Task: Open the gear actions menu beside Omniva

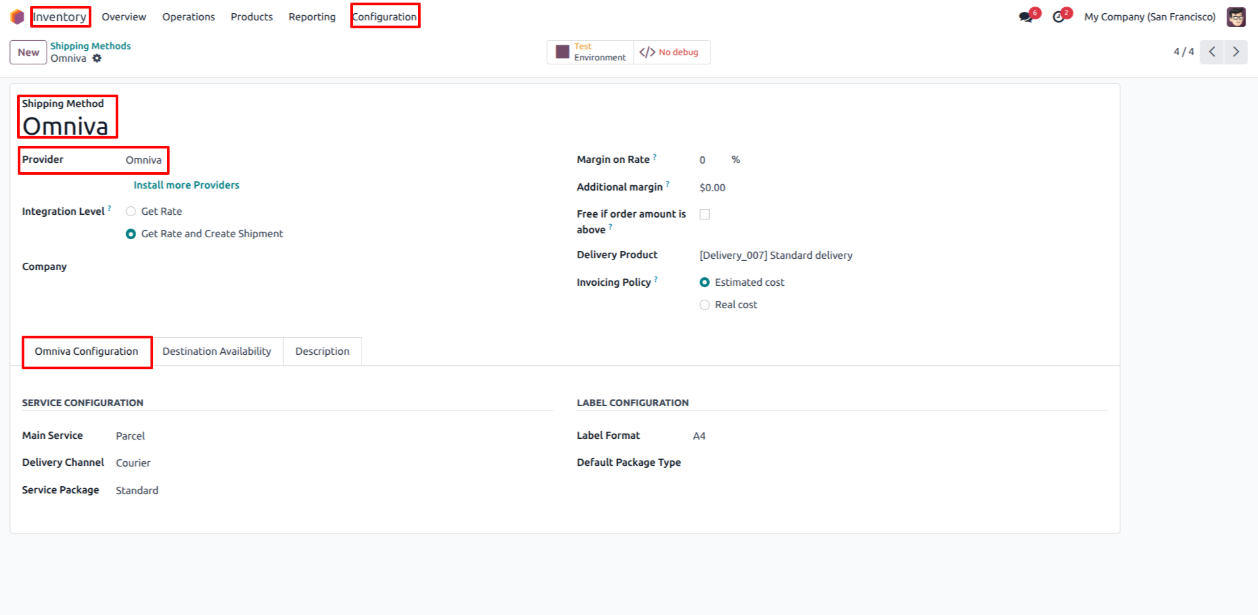Action: [97, 59]
